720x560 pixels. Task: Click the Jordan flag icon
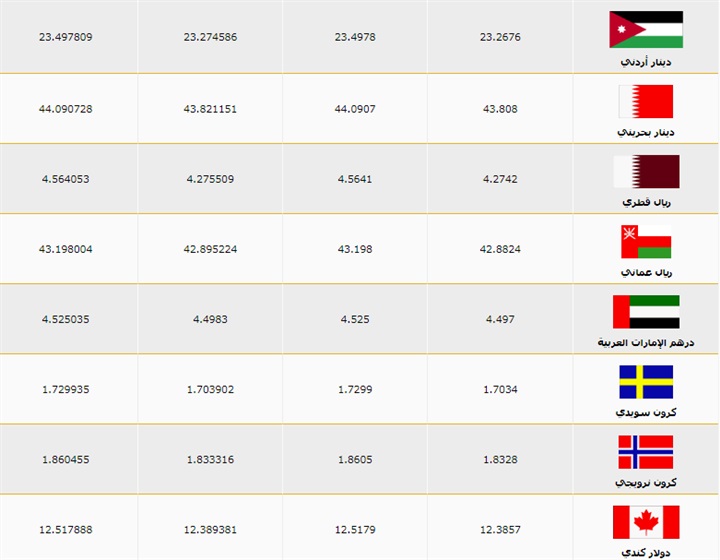pos(646,30)
